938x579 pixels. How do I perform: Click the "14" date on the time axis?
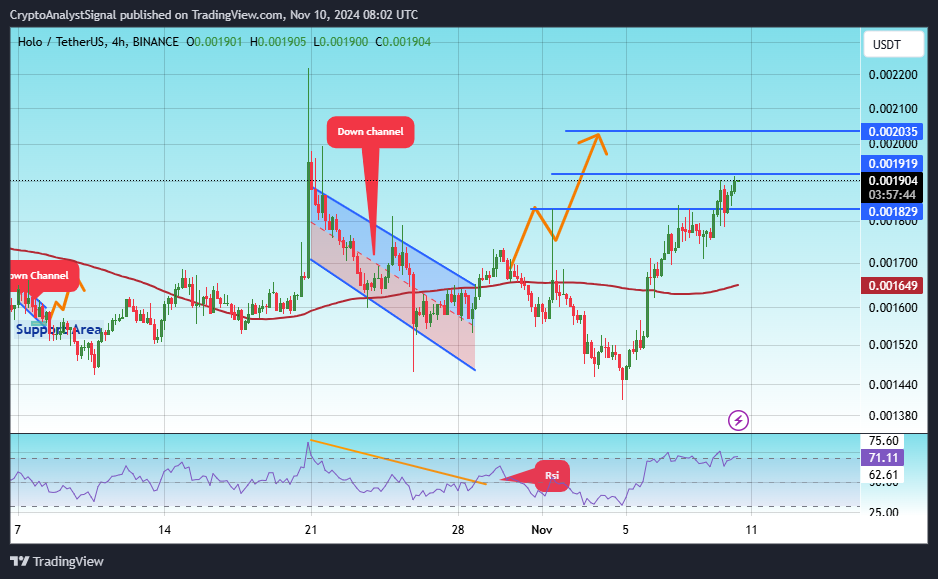pos(165,529)
